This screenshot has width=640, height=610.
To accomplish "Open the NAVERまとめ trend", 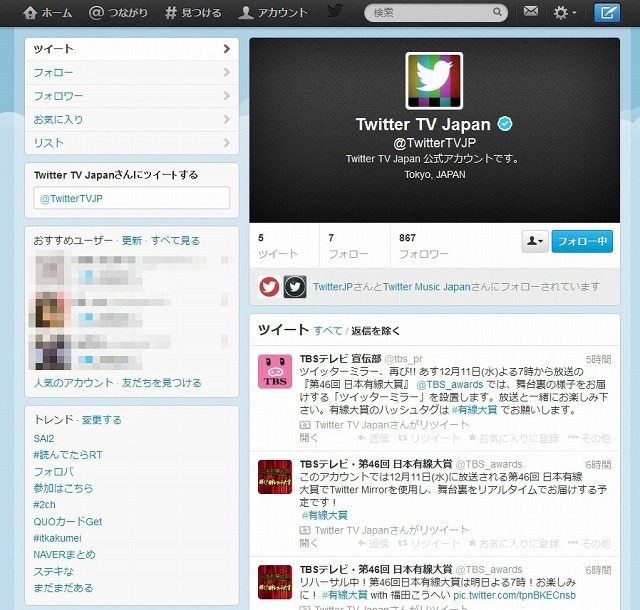I will [x=64, y=554].
